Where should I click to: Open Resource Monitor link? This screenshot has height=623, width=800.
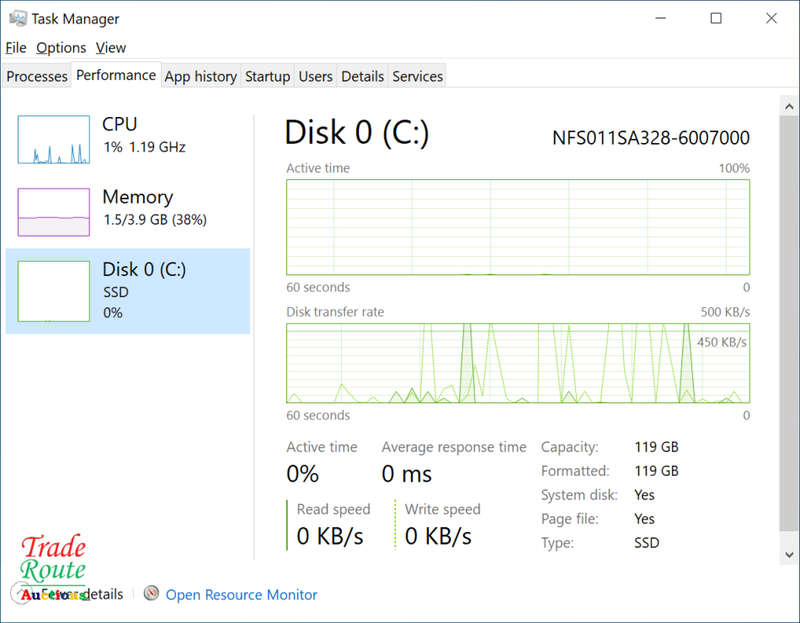[x=241, y=594]
